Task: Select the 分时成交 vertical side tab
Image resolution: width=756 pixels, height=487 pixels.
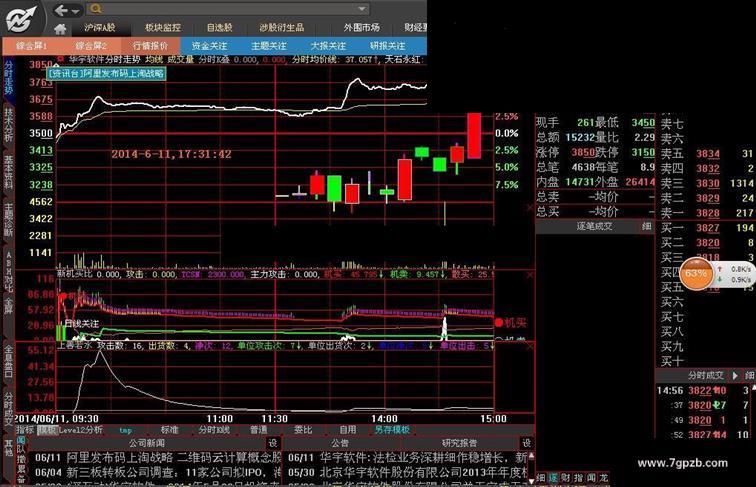Action: (x=9, y=409)
